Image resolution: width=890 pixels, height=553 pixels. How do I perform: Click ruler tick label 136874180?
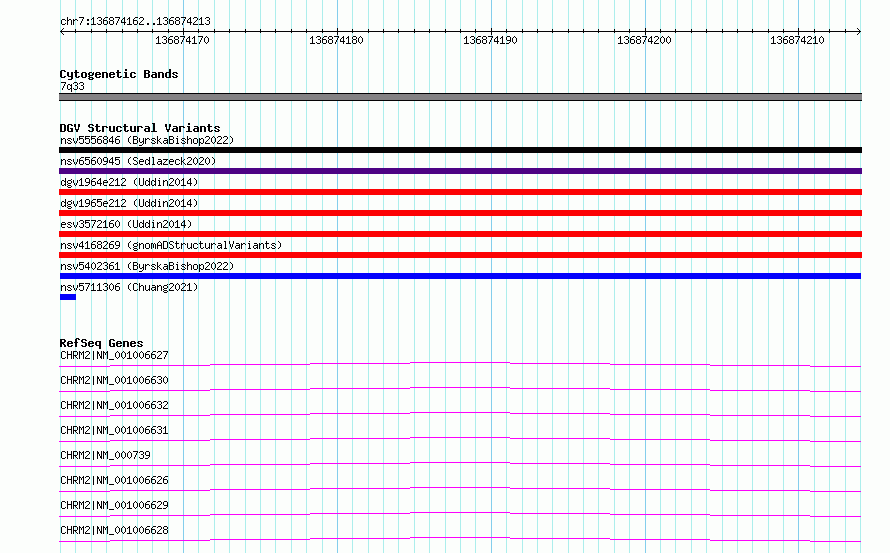pos(336,40)
